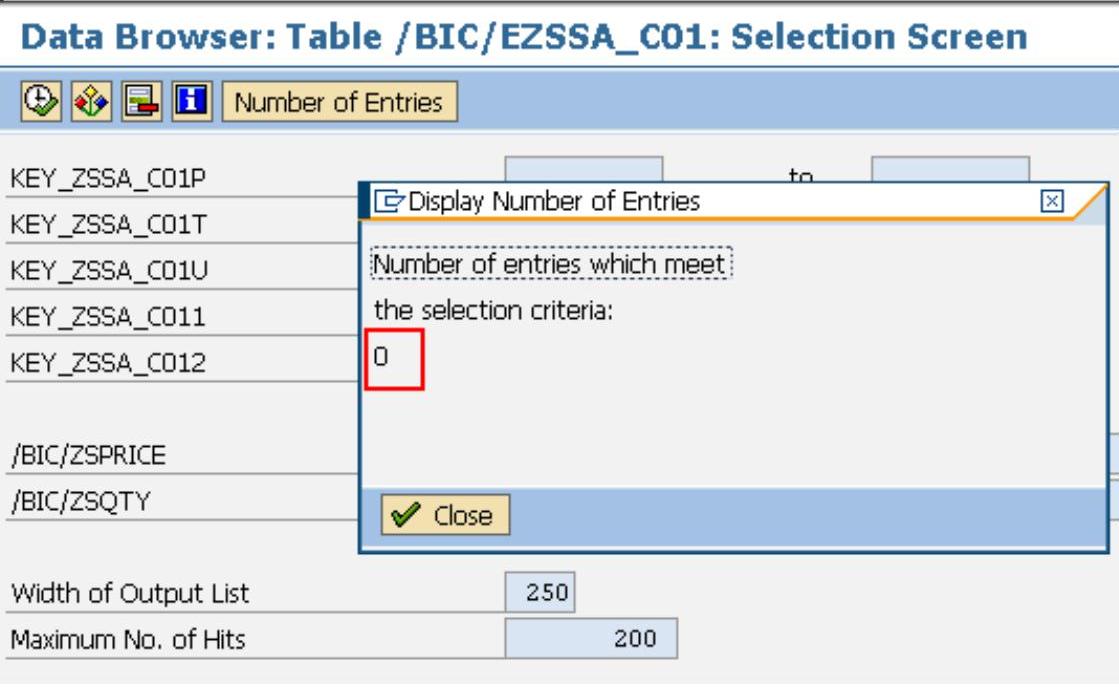The image size is (1119, 687).
Task: Focus the Maximum No. of Hits field
Action: [x=591, y=638]
